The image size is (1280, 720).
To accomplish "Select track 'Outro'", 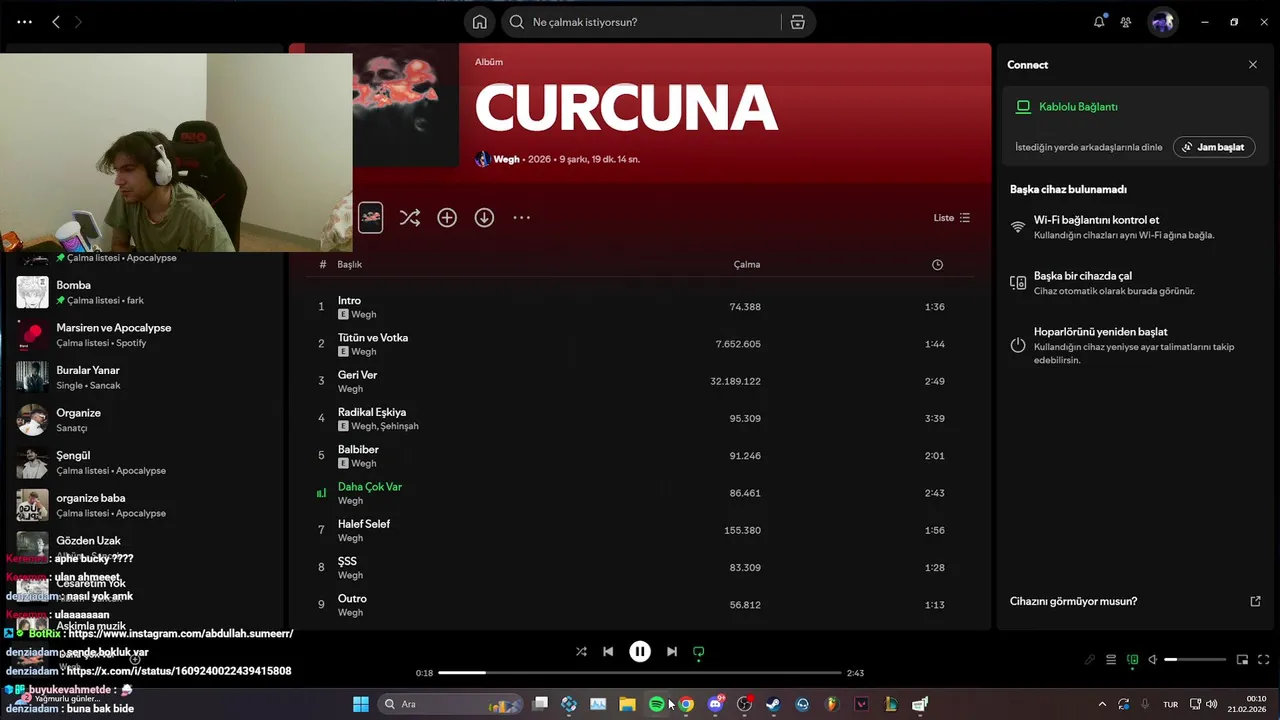I will 352,598.
